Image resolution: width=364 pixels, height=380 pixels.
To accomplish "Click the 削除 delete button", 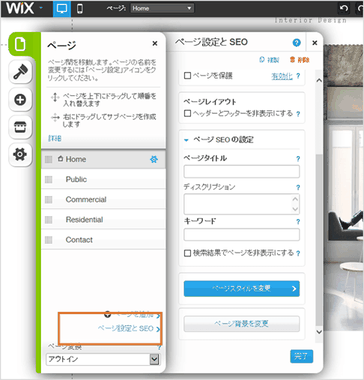I will (300, 60).
